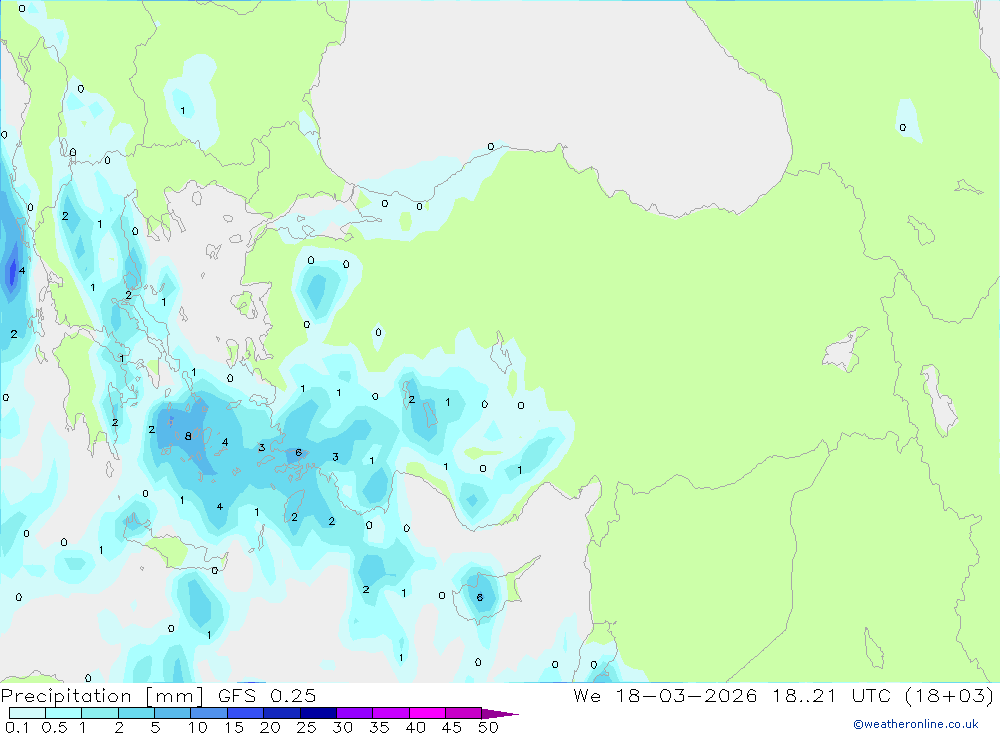Click the '35' legend scale label
The height and width of the screenshot is (733, 1000).
click(x=379, y=727)
